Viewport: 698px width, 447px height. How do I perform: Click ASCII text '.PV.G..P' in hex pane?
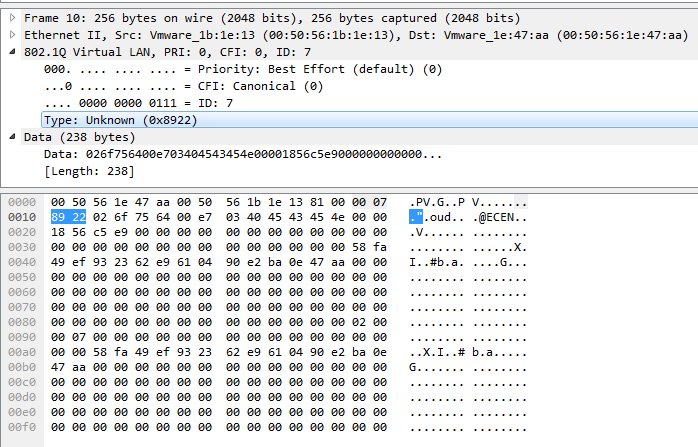[x=441, y=201]
